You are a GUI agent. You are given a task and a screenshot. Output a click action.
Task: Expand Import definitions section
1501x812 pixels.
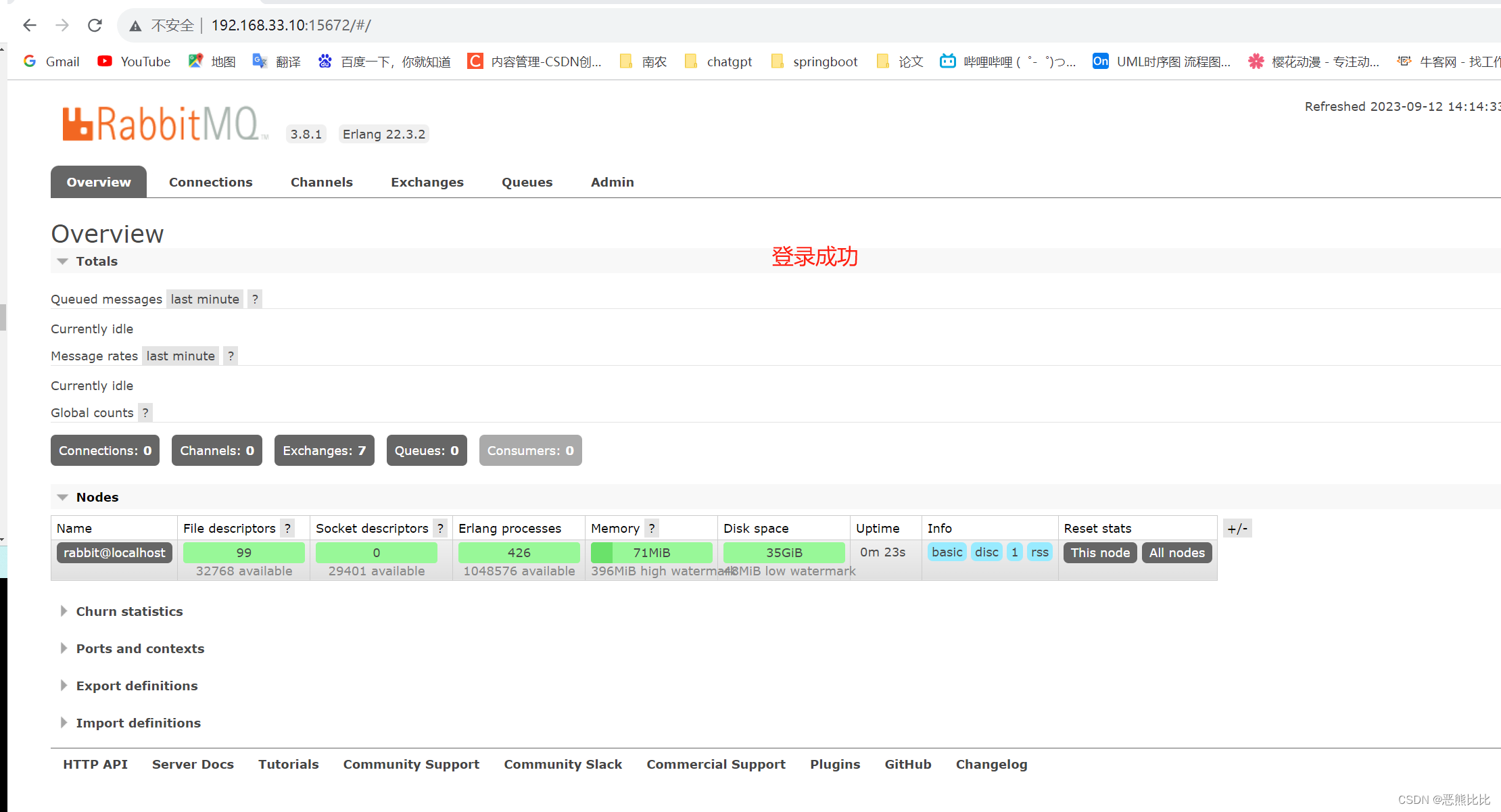[x=130, y=723]
